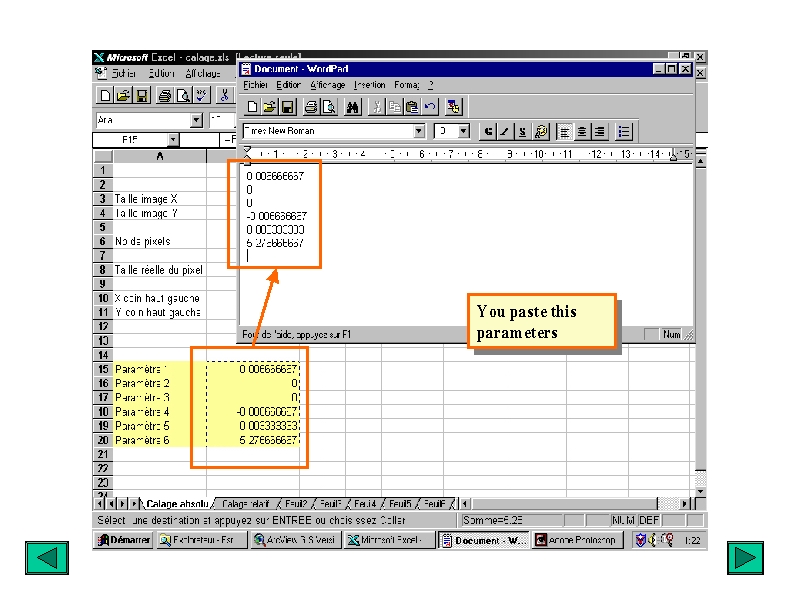This screenshot has width=800, height=600.
Task: Open Print Preview in WordPad toolbar
Action: [329, 107]
